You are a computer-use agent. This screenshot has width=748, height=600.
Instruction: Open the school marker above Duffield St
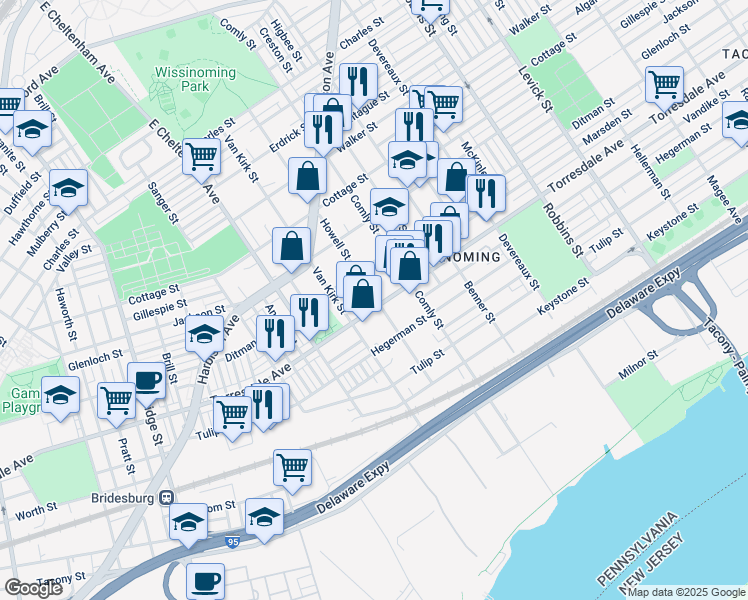tap(32, 130)
